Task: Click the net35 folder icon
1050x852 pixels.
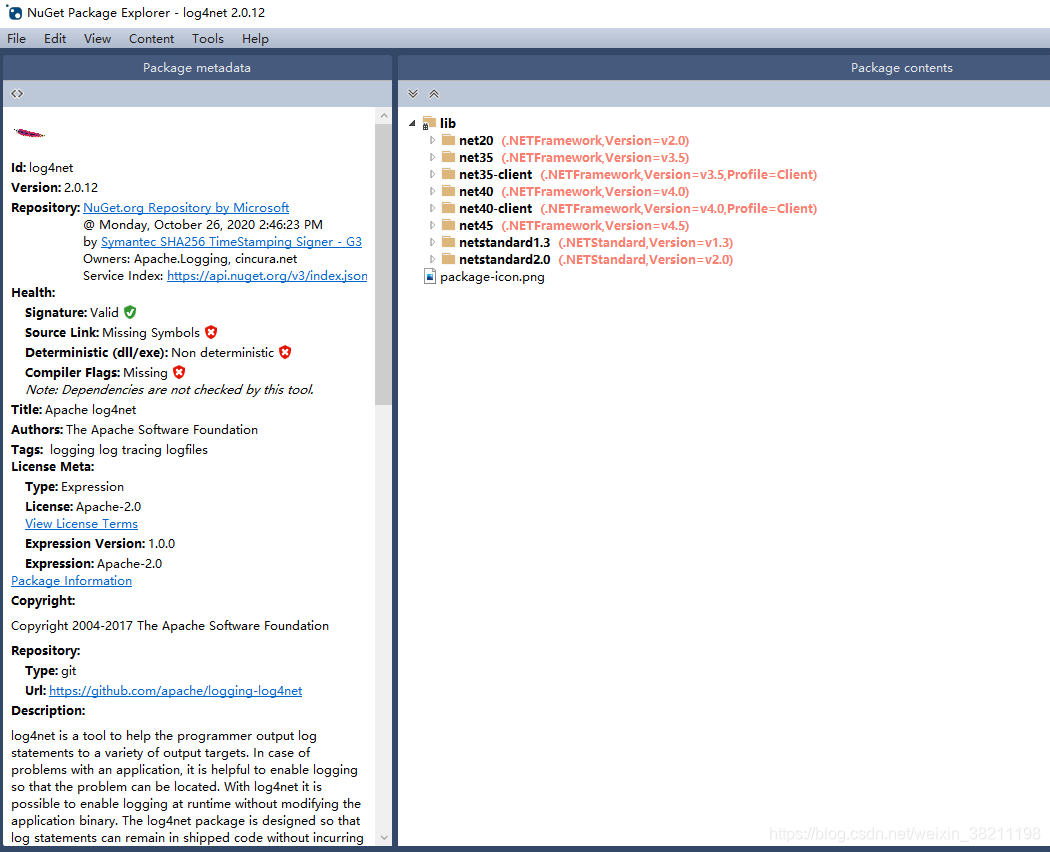Action: pyautogui.click(x=449, y=157)
